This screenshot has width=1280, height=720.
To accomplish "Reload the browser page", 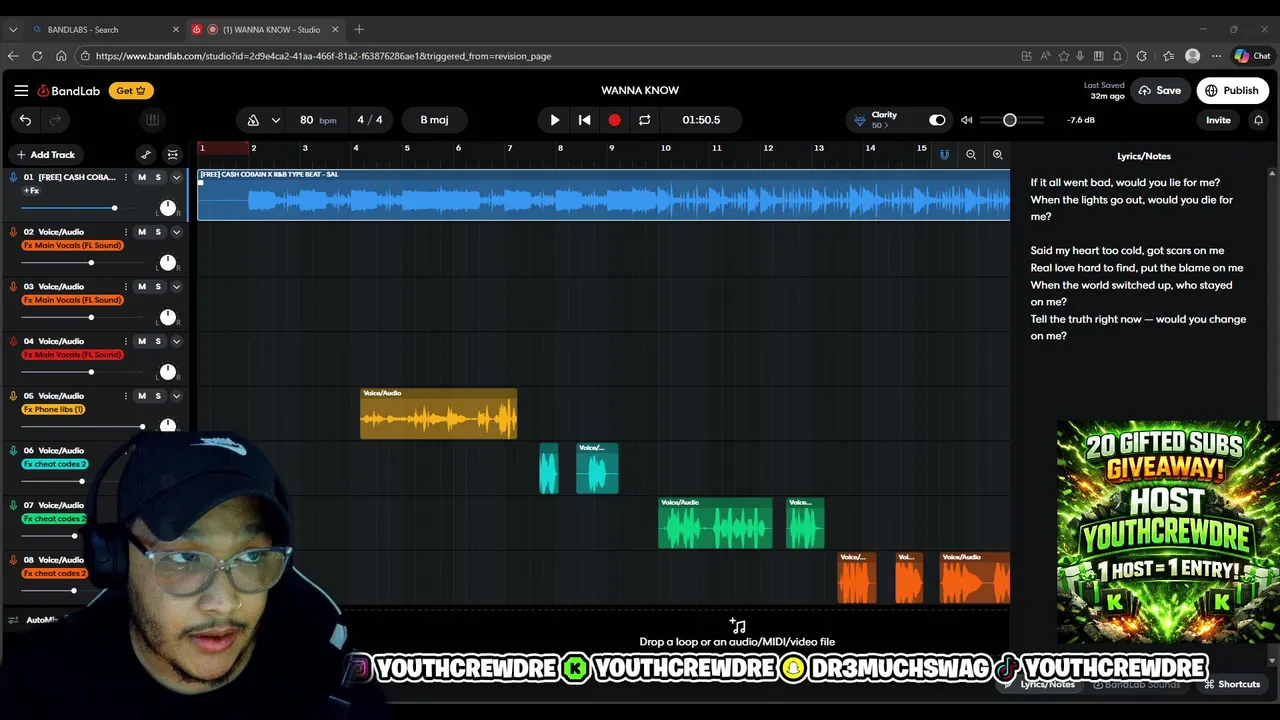I will (37, 56).
